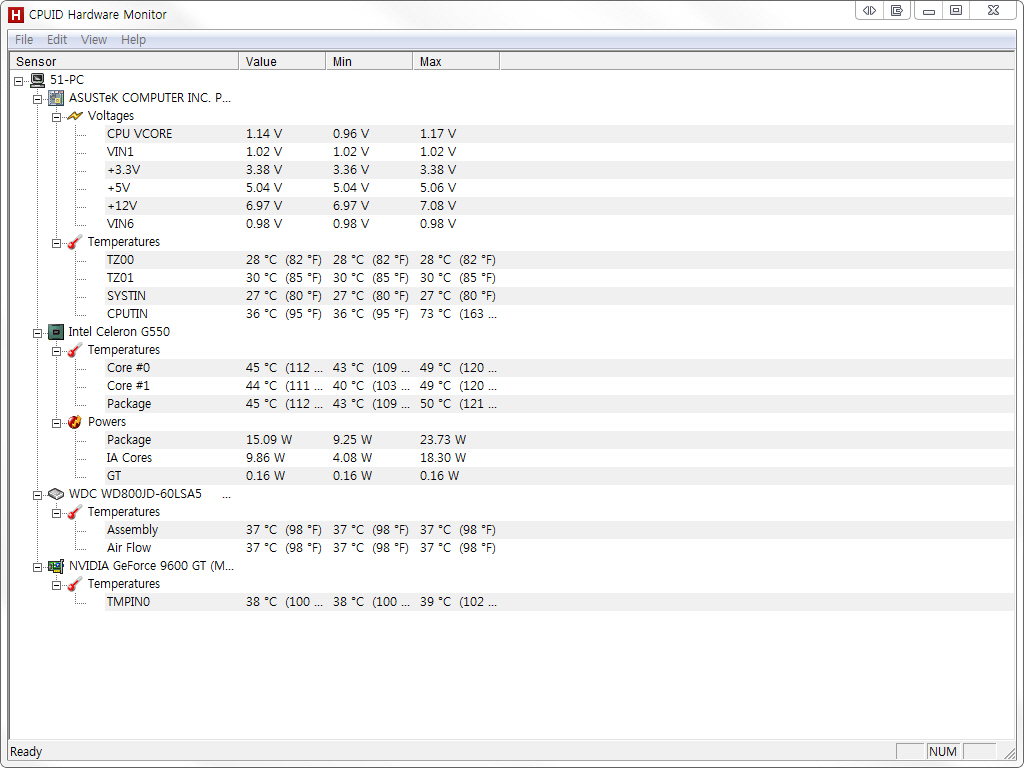Screen dimensions: 1024x768
Task: Select the CPU VCORE row
Action: coord(139,134)
